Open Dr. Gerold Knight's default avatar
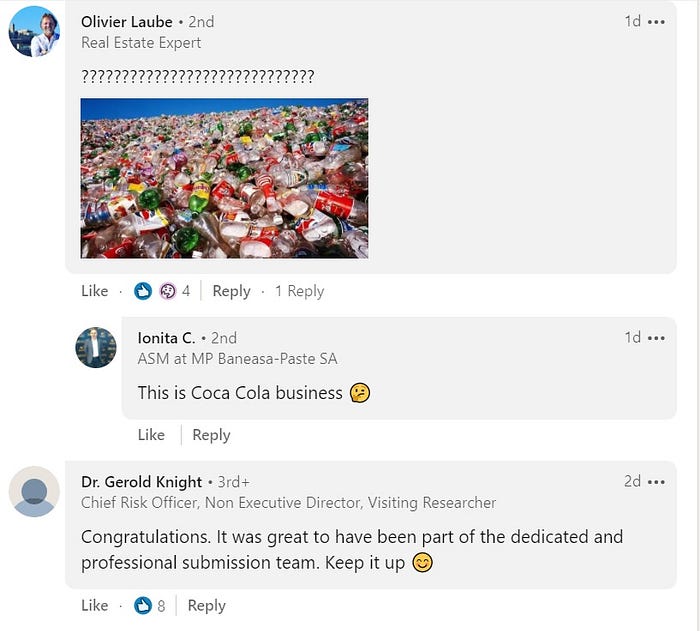The height and width of the screenshot is (631, 700). pyautogui.click(x=34, y=492)
